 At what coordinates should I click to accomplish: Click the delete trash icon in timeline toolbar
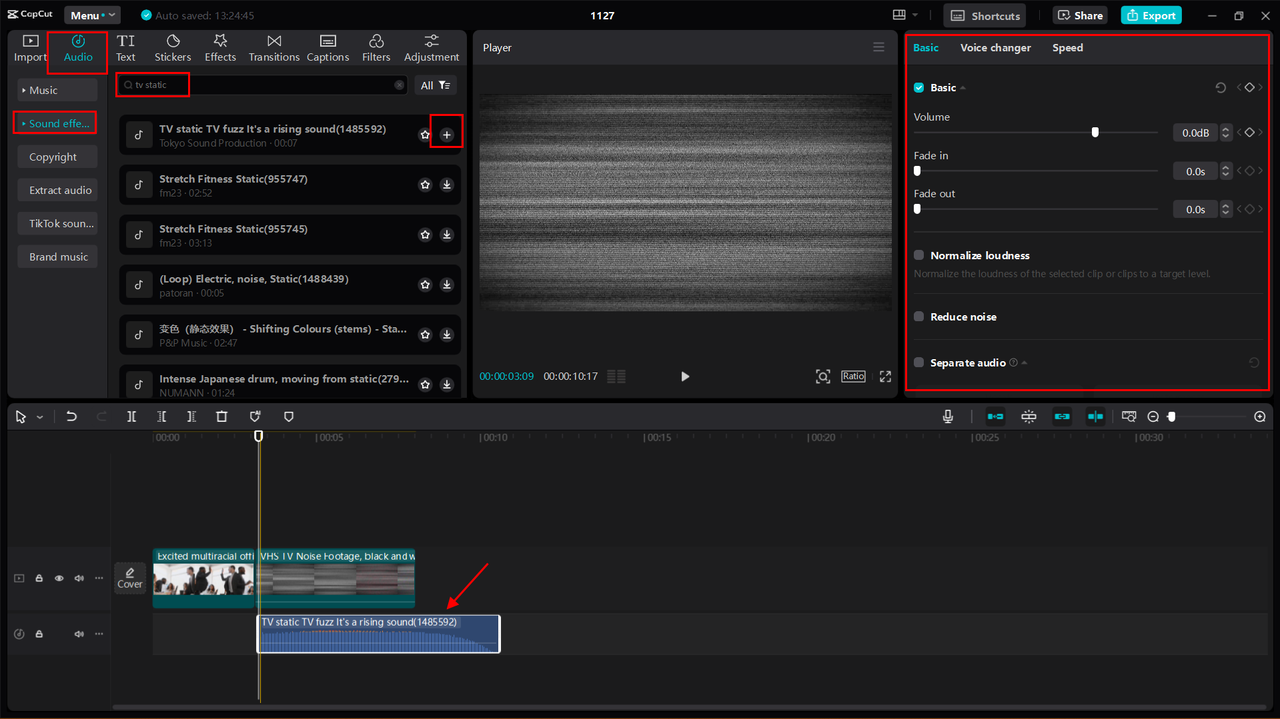222,417
